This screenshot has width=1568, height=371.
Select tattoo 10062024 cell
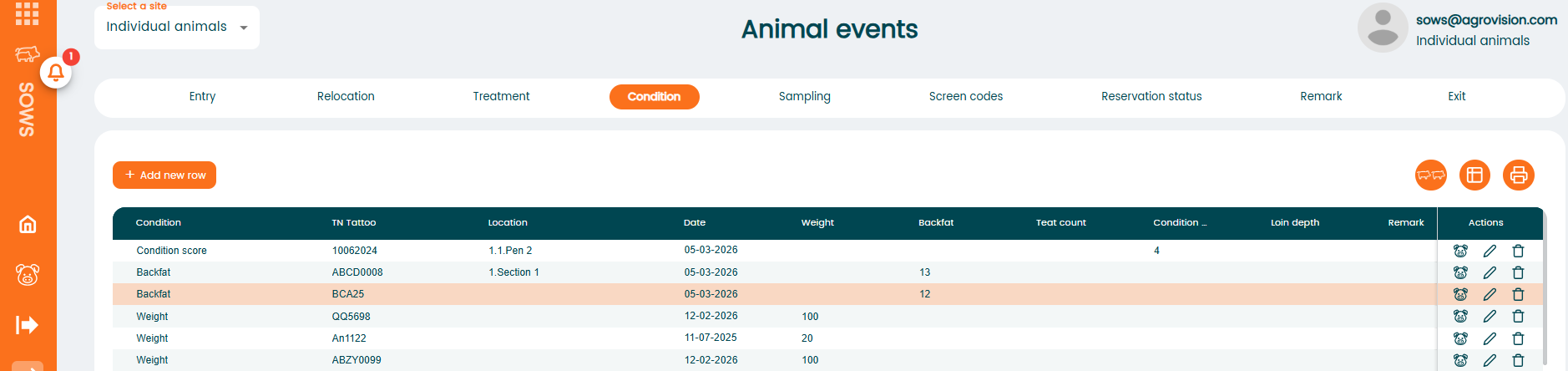pos(355,251)
